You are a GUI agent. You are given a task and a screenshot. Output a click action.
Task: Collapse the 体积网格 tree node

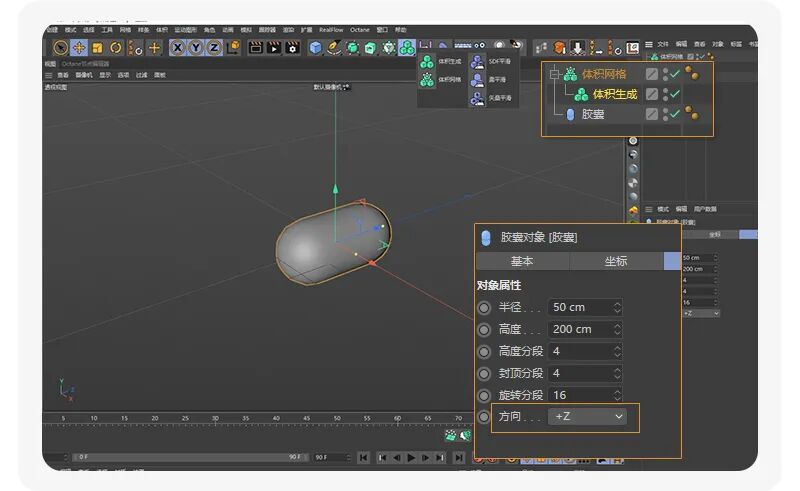[554, 75]
